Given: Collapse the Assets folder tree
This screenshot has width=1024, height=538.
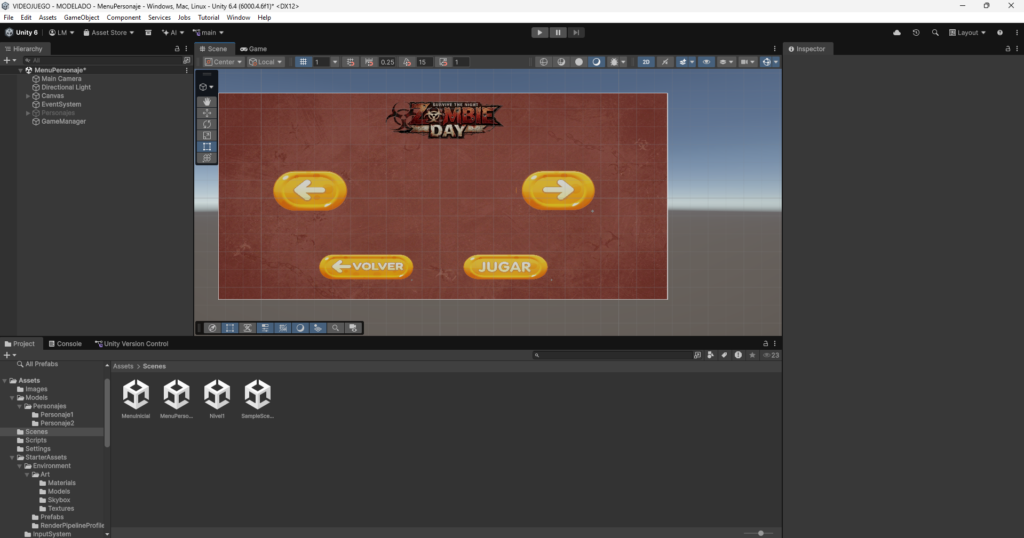Looking at the screenshot, I should pos(5,381).
